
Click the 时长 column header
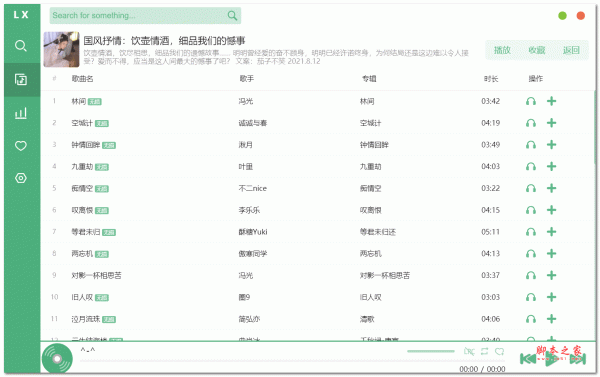click(x=491, y=79)
